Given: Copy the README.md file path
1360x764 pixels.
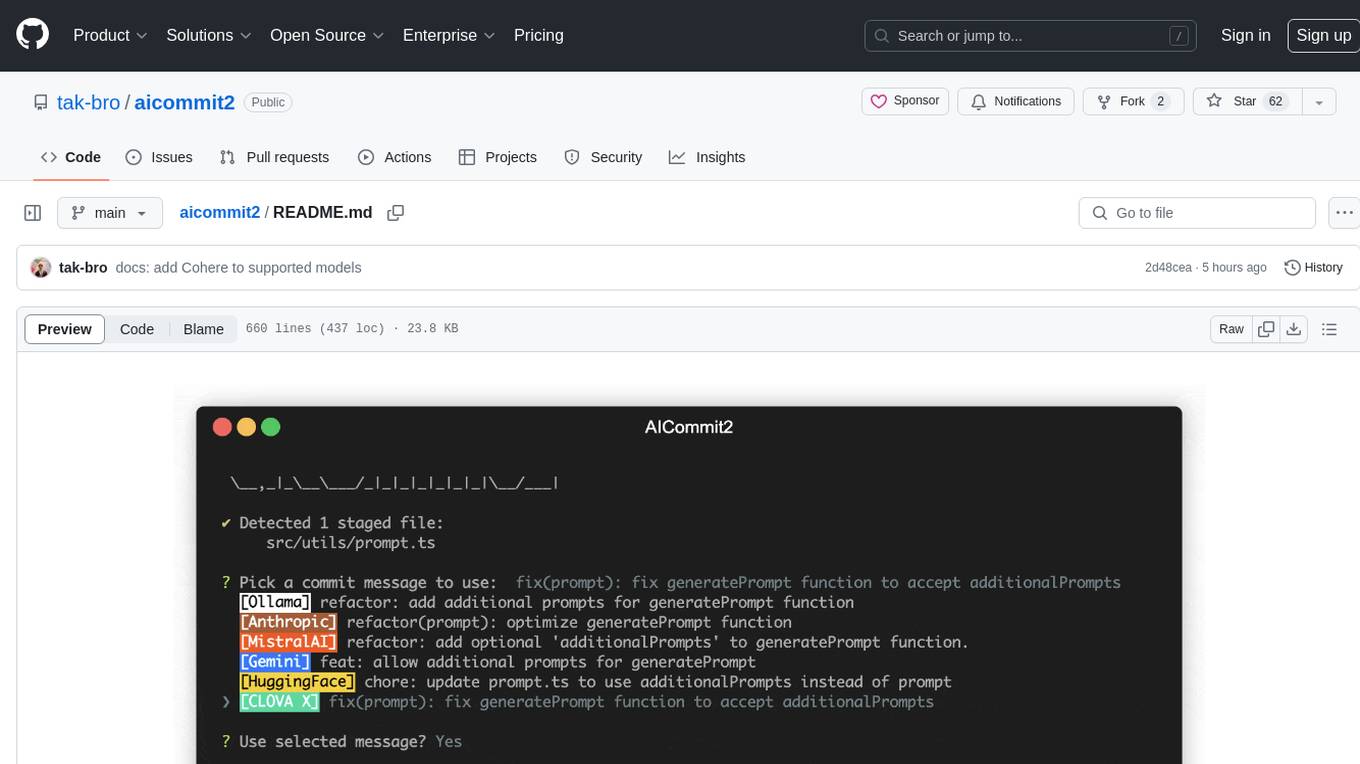Looking at the screenshot, I should [395, 213].
